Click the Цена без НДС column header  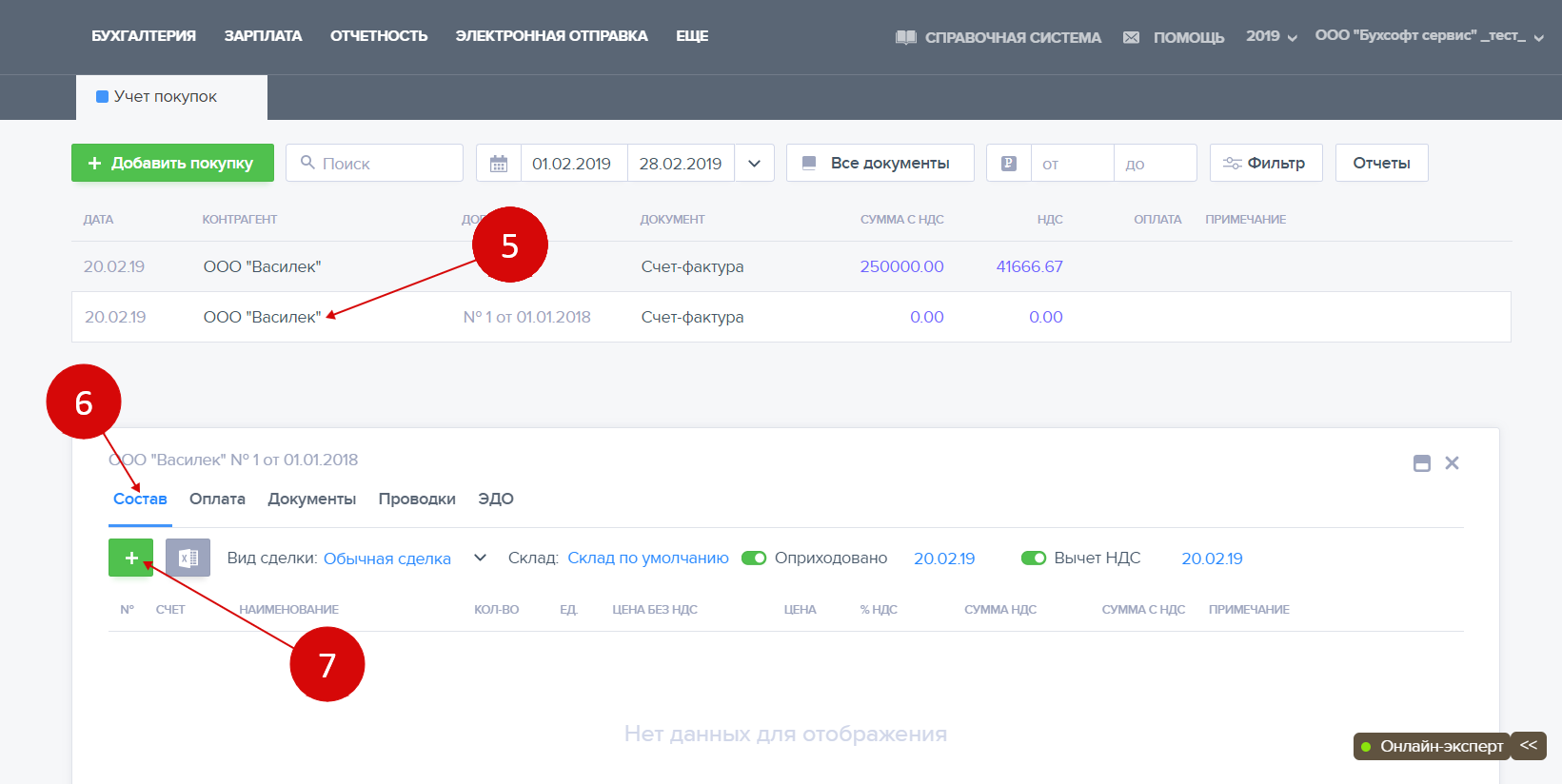click(x=655, y=610)
